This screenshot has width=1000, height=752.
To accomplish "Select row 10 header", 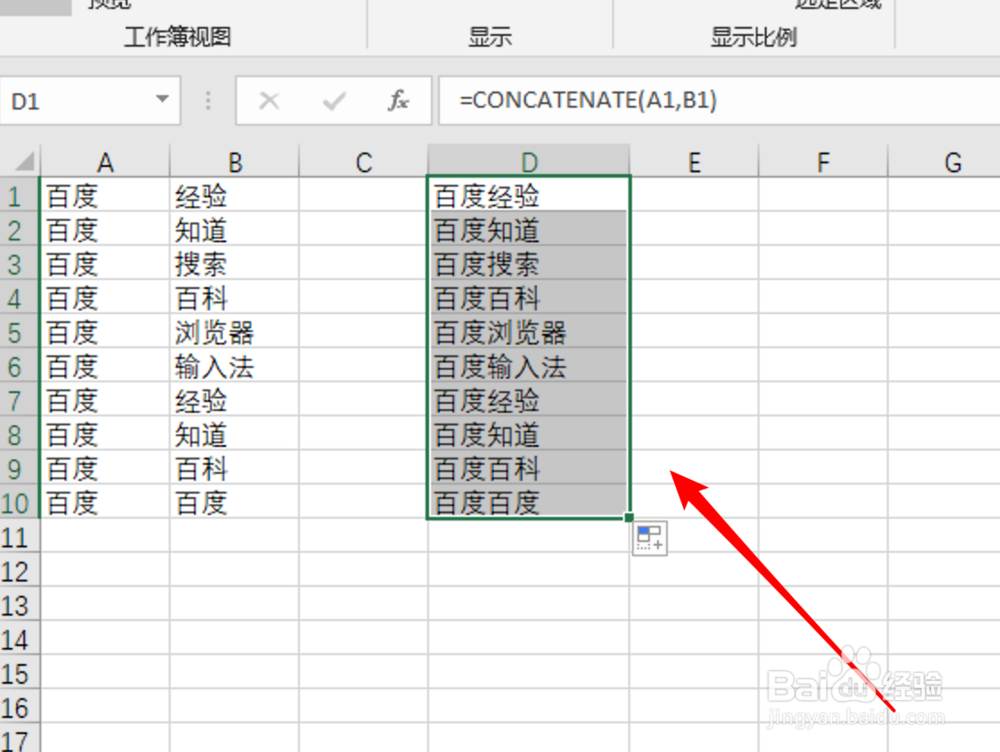I will [x=19, y=503].
